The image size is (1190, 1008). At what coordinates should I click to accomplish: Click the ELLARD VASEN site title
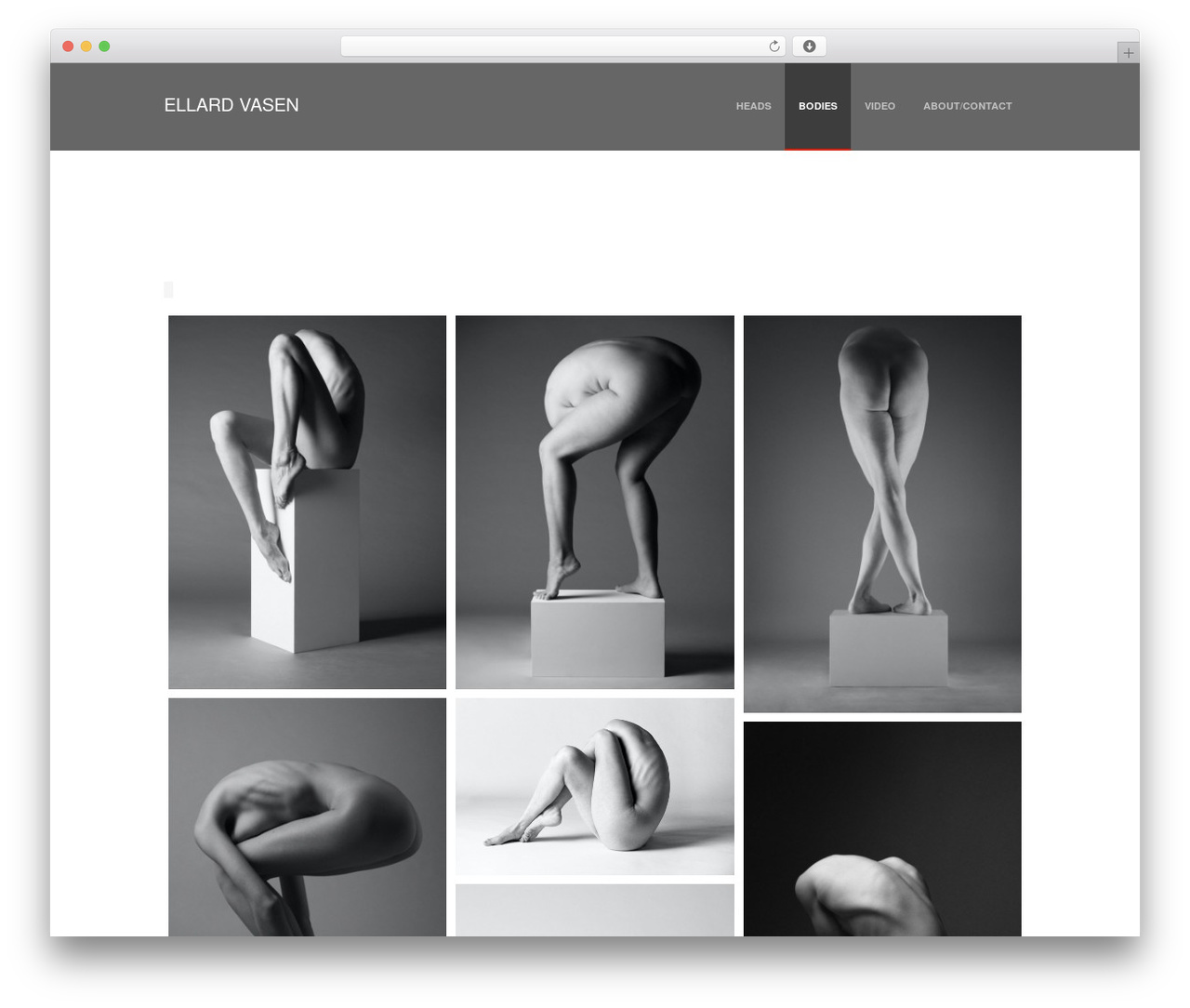point(231,105)
